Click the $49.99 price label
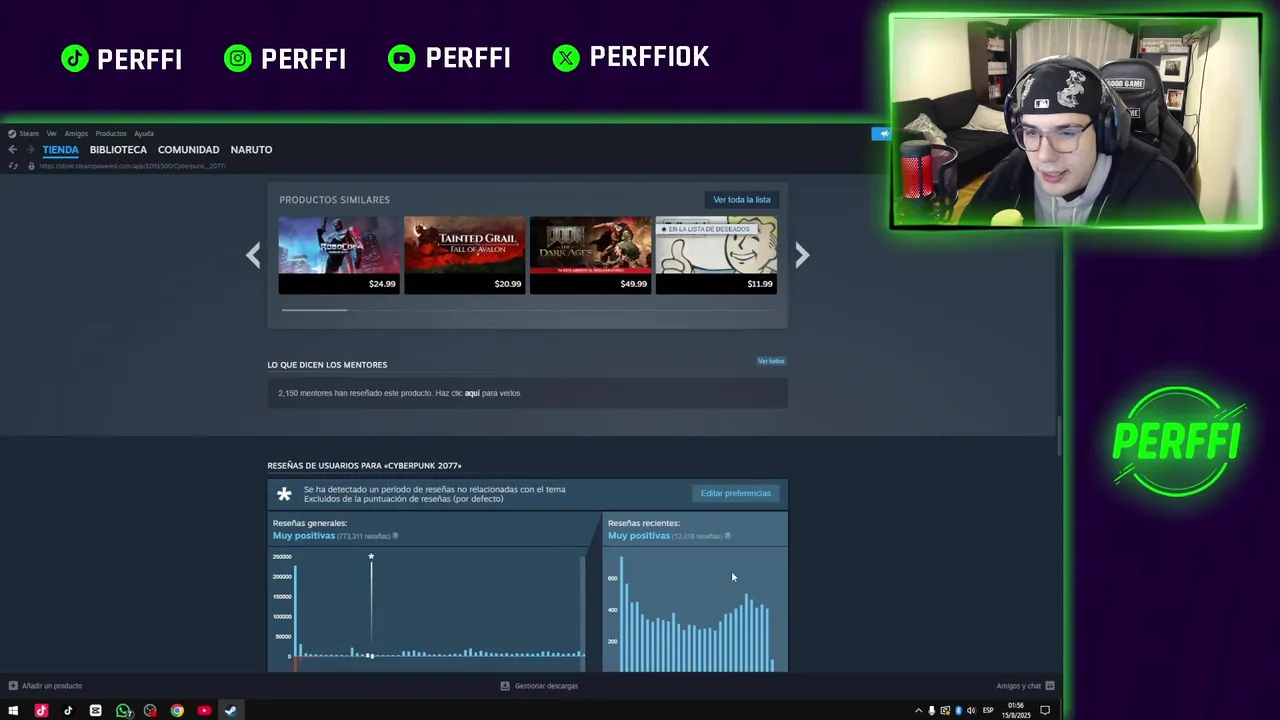This screenshot has width=1280, height=720. point(633,284)
